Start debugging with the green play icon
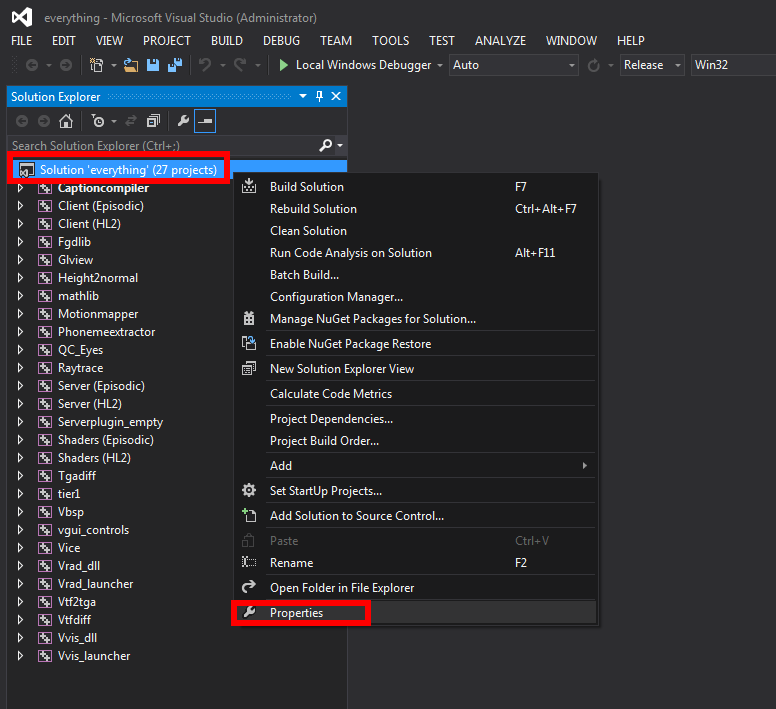Image resolution: width=776 pixels, height=709 pixels. (x=284, y=65)
